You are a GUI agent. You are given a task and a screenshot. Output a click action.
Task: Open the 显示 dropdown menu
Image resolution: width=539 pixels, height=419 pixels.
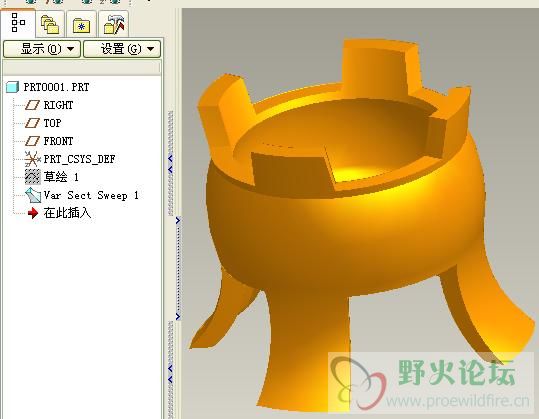coord(42,49)
